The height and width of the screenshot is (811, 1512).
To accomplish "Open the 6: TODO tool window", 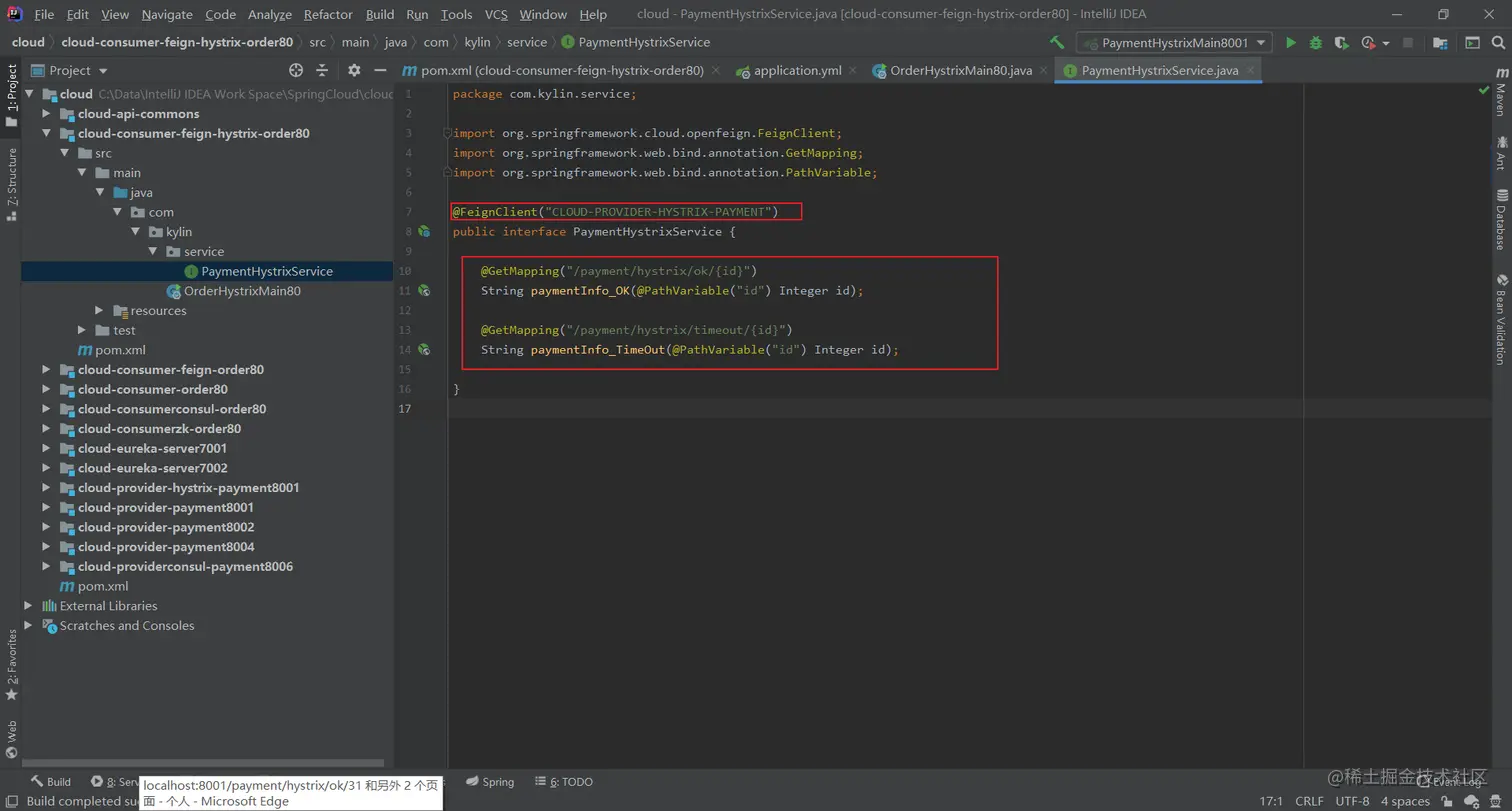I will point(564,782).
